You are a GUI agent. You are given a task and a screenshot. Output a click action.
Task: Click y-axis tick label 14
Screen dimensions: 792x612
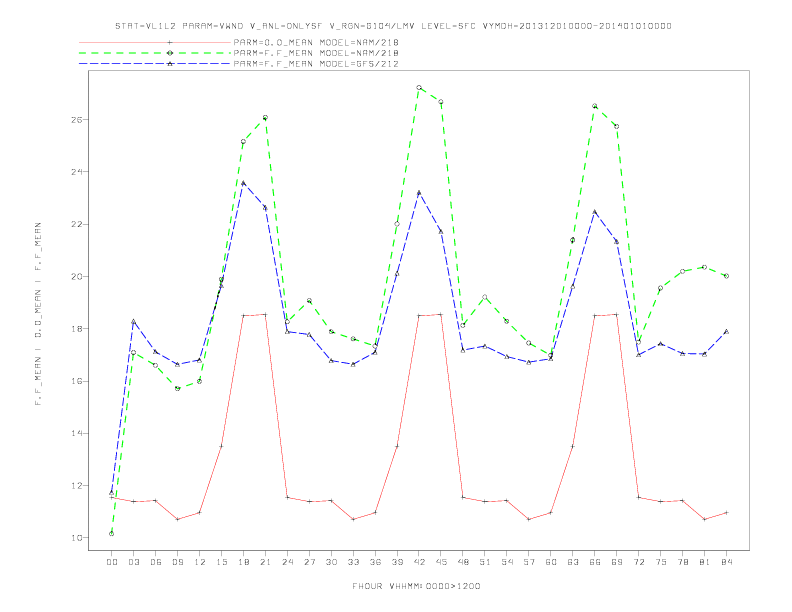pyautogui.click(x=77, y=433)
